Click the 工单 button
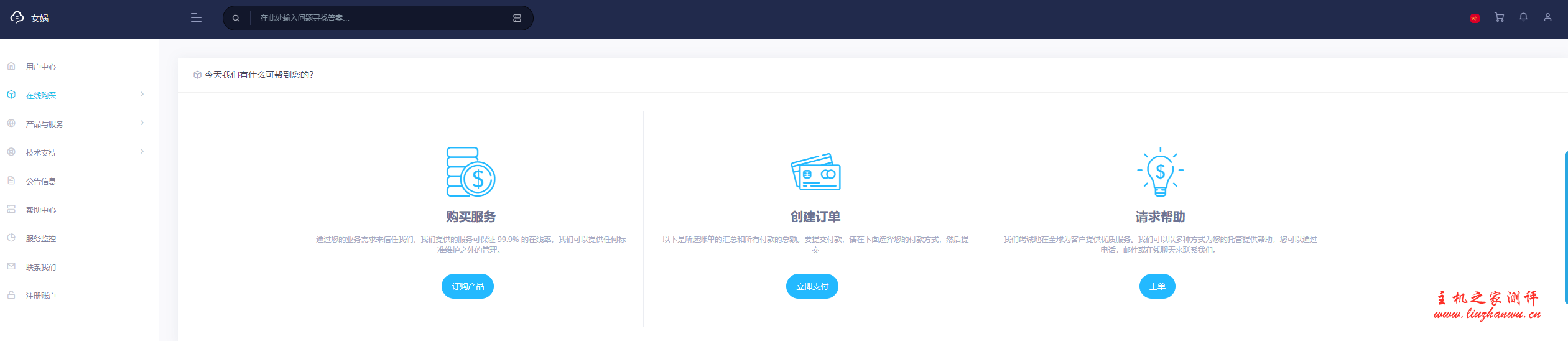The width and height of the screenshot is (1568, 341). (1157, 286)
